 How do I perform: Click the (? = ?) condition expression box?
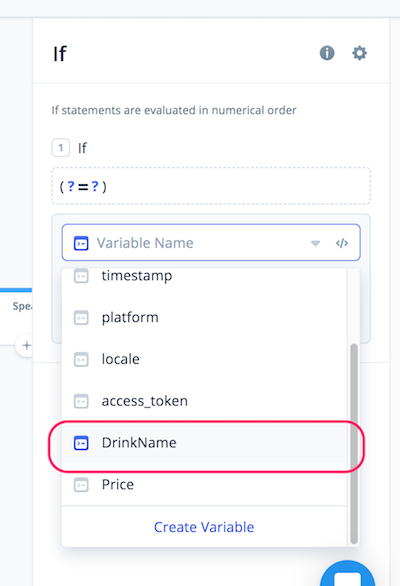pyautogui.click(x=211, y=186)
